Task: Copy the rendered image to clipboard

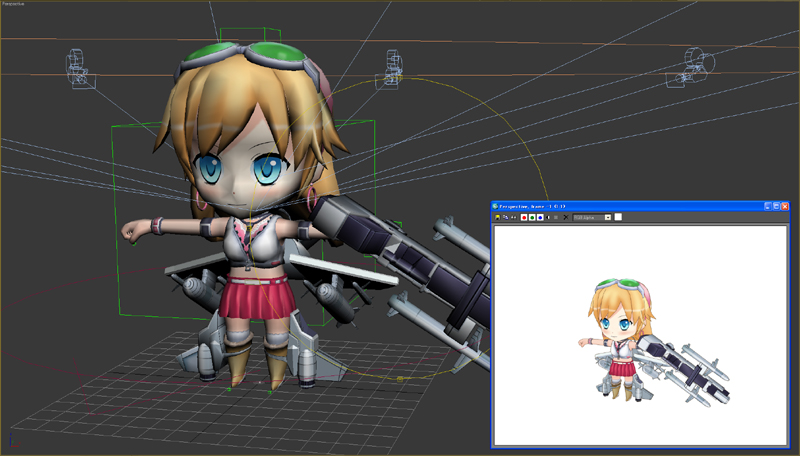Action: (505, 217)
